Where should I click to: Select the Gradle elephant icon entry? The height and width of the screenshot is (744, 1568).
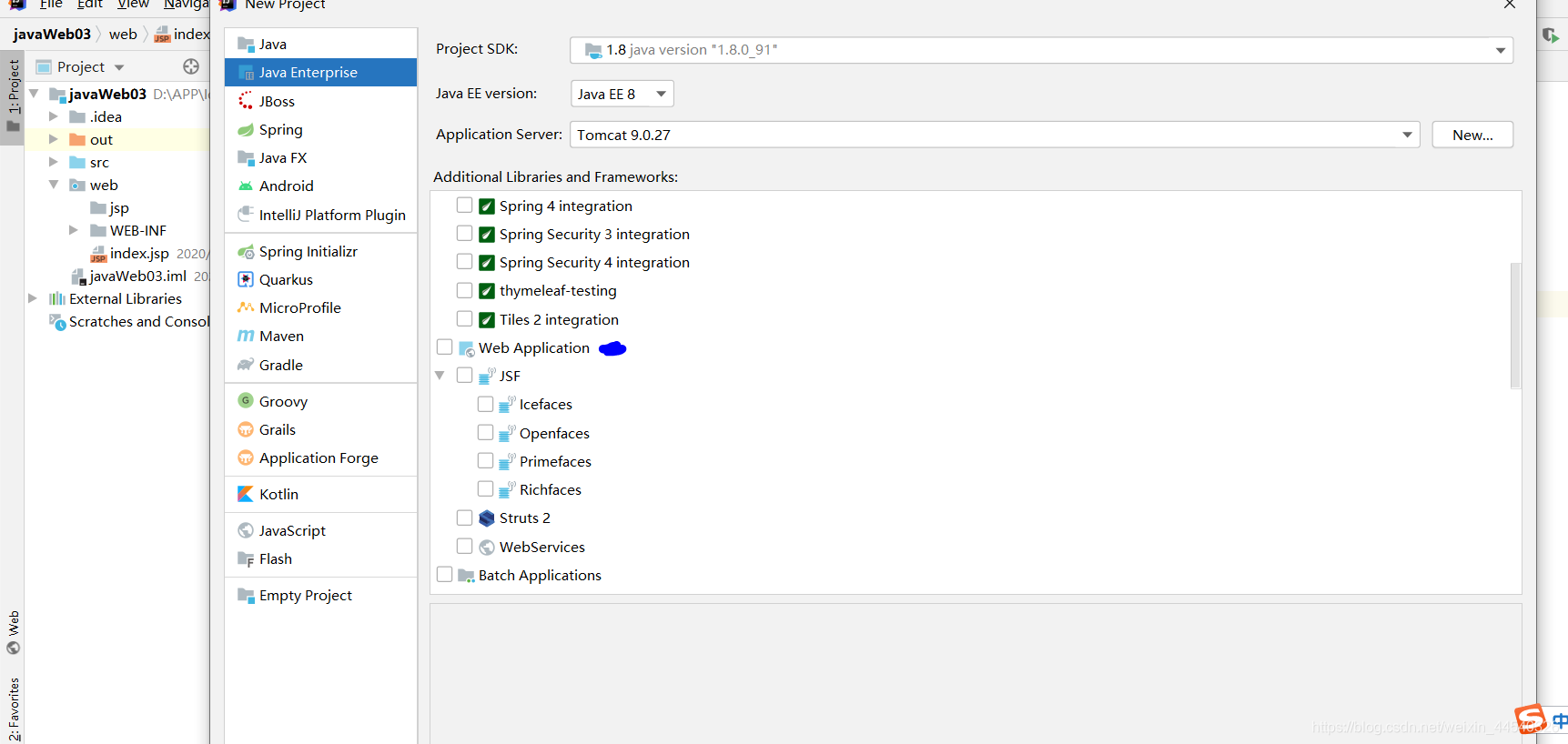point(246,365)
